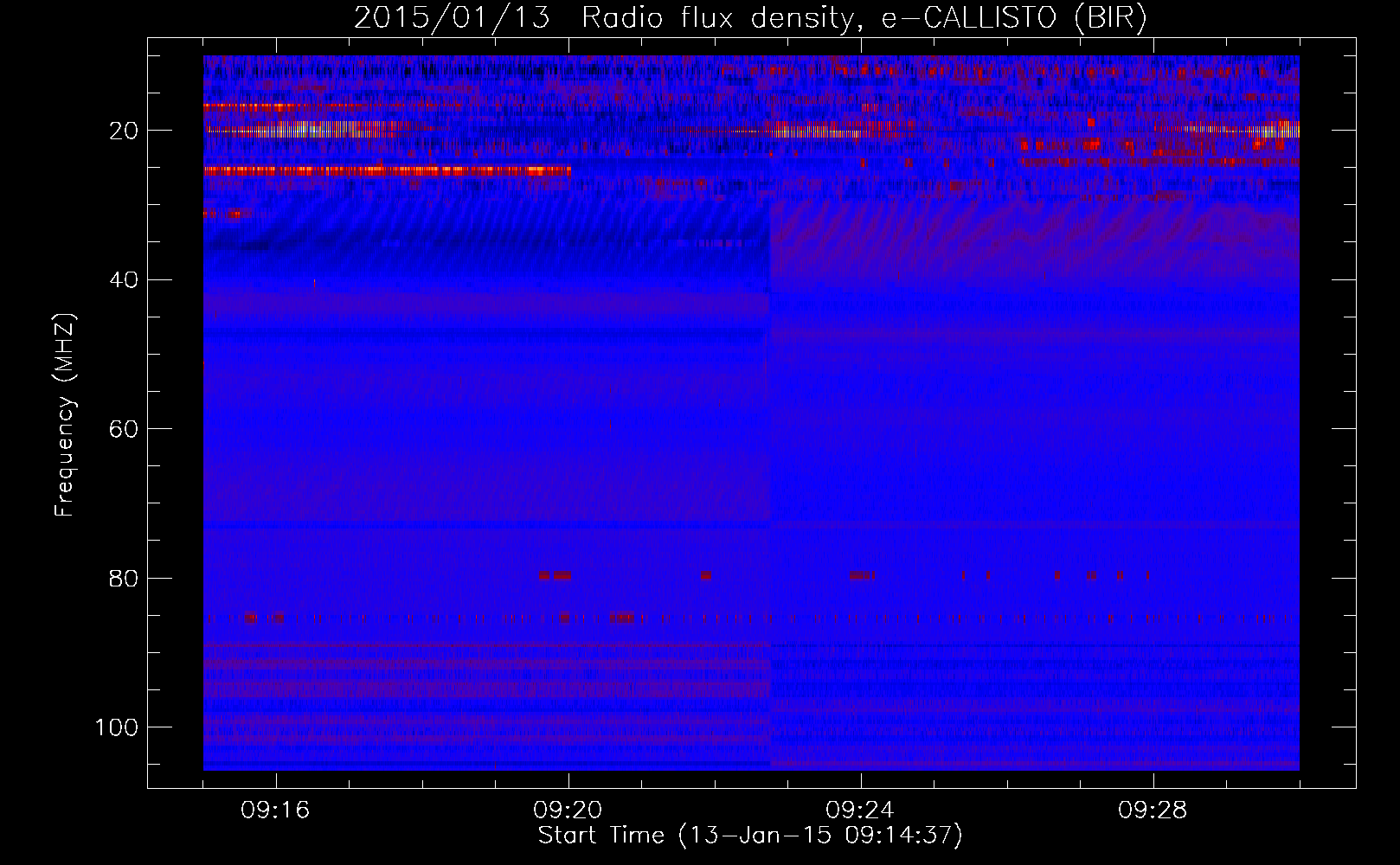Image resolution: width=1400 pixels, height=865 pixels.
Task: Click the '80' frequency tick label
Action: pos(124,579)
